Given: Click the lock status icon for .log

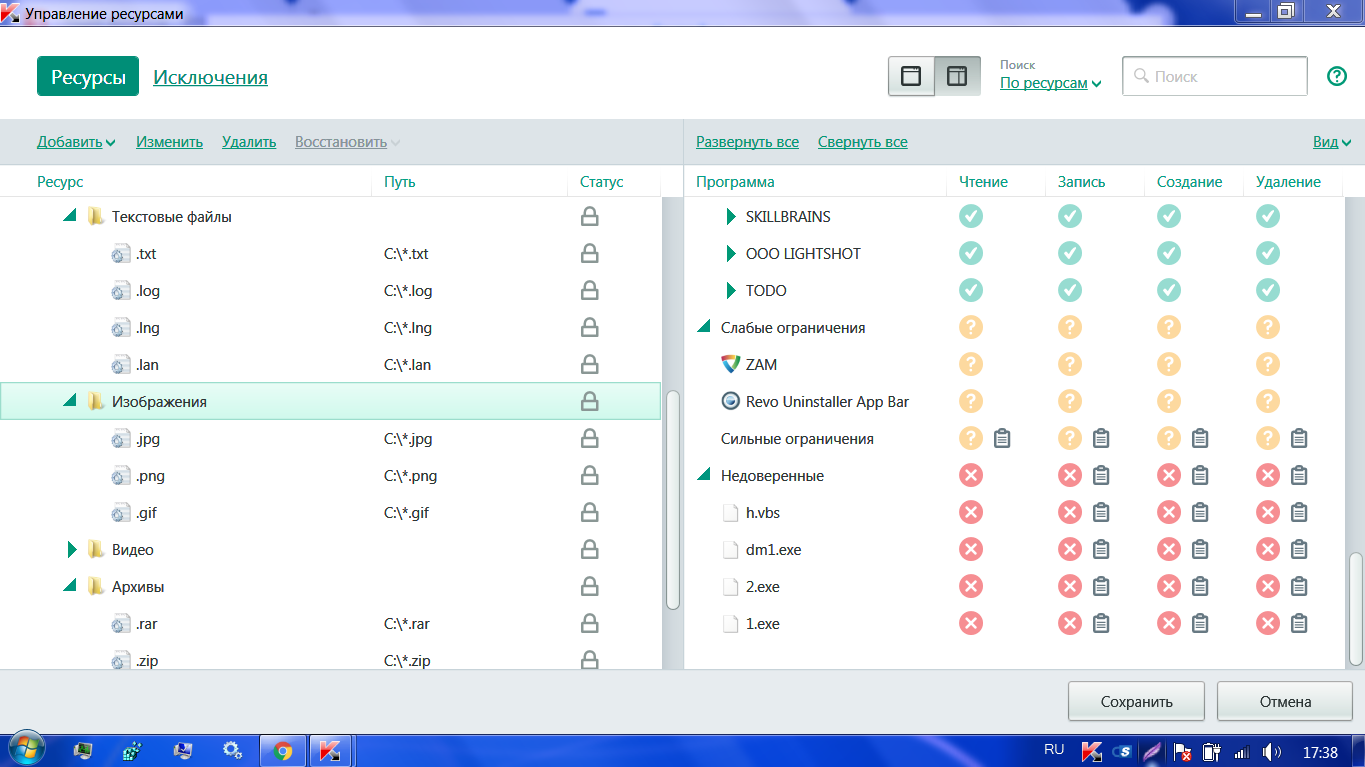Looking at the screenshot, I should [x=590, y=291].
